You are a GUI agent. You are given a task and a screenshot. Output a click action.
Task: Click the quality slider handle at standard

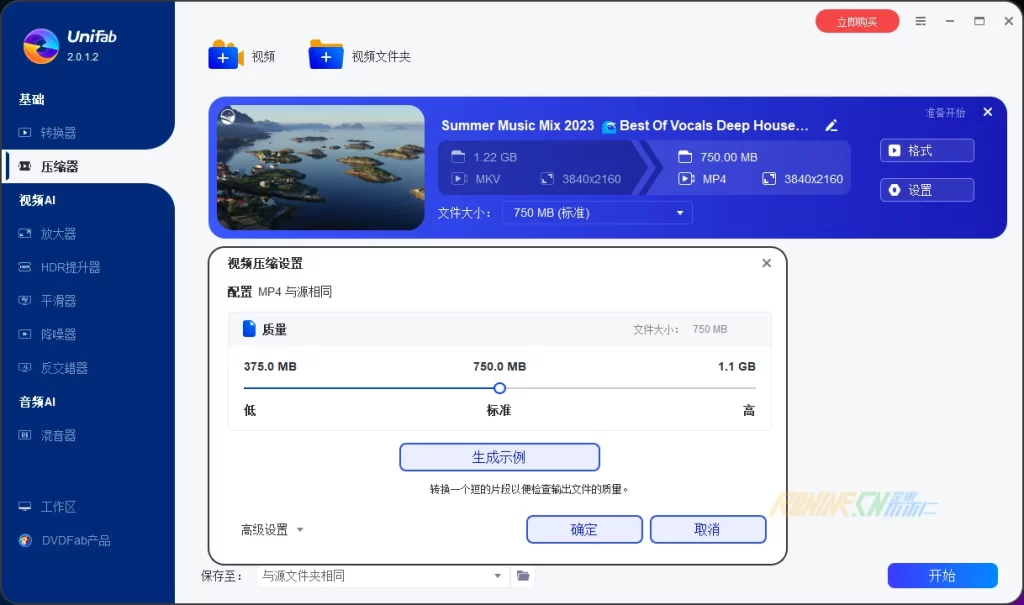500,388
